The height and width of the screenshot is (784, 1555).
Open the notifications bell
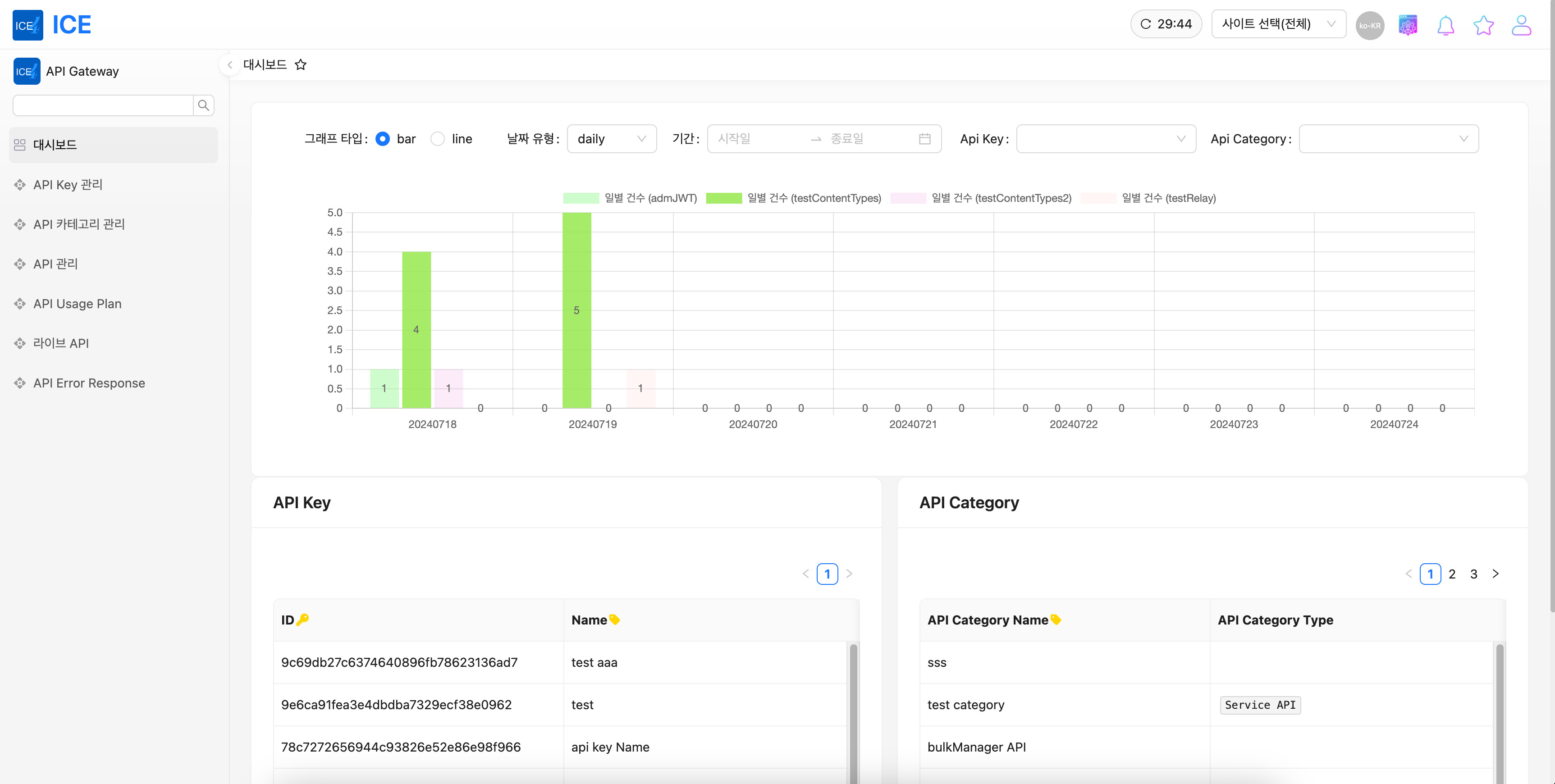pyautogui.click(x=1445, y=25)
